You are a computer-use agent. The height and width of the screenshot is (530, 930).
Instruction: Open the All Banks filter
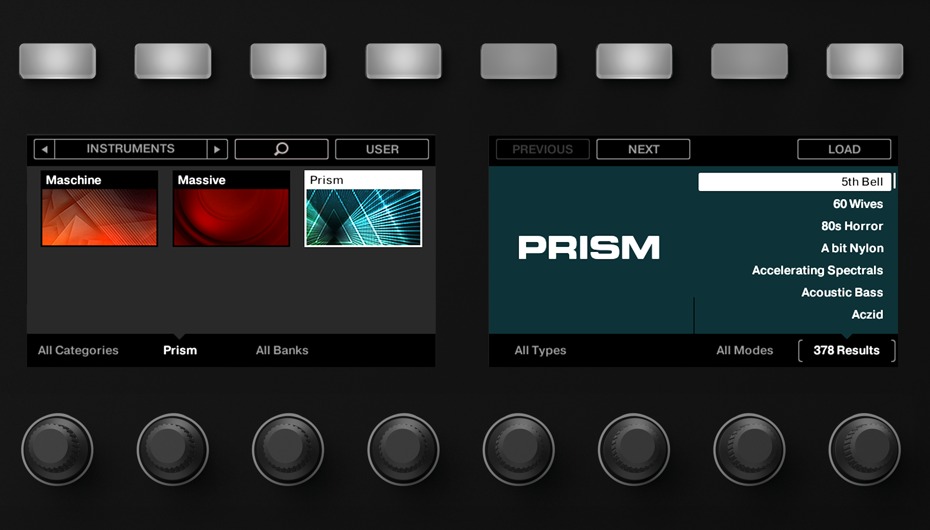tap(282, 350)
